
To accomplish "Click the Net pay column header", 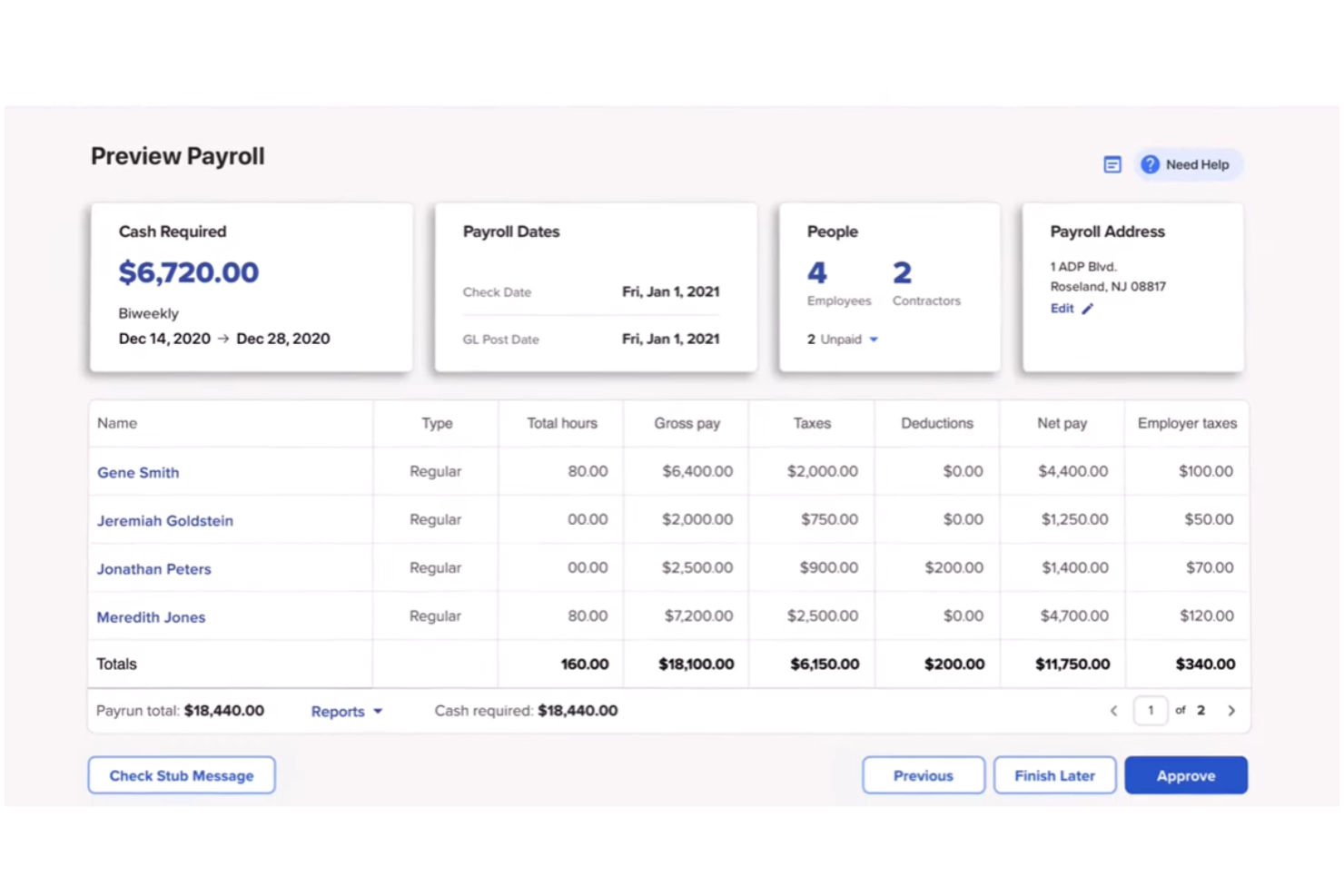I will tap(1062, 423).
